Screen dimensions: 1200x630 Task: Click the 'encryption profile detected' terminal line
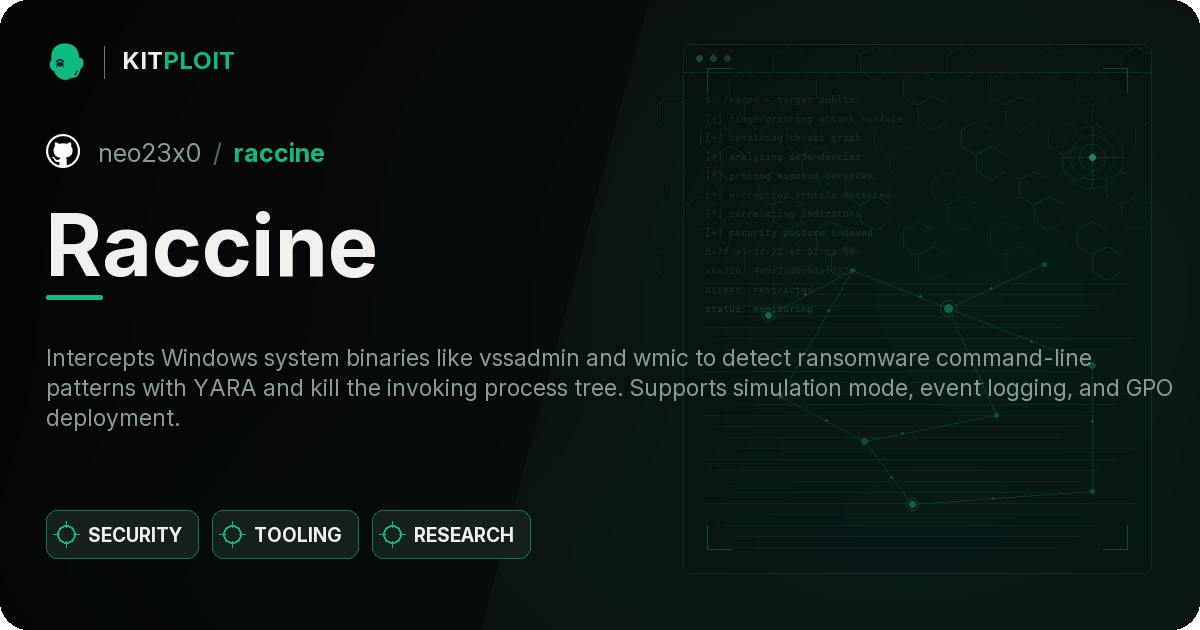798,195
